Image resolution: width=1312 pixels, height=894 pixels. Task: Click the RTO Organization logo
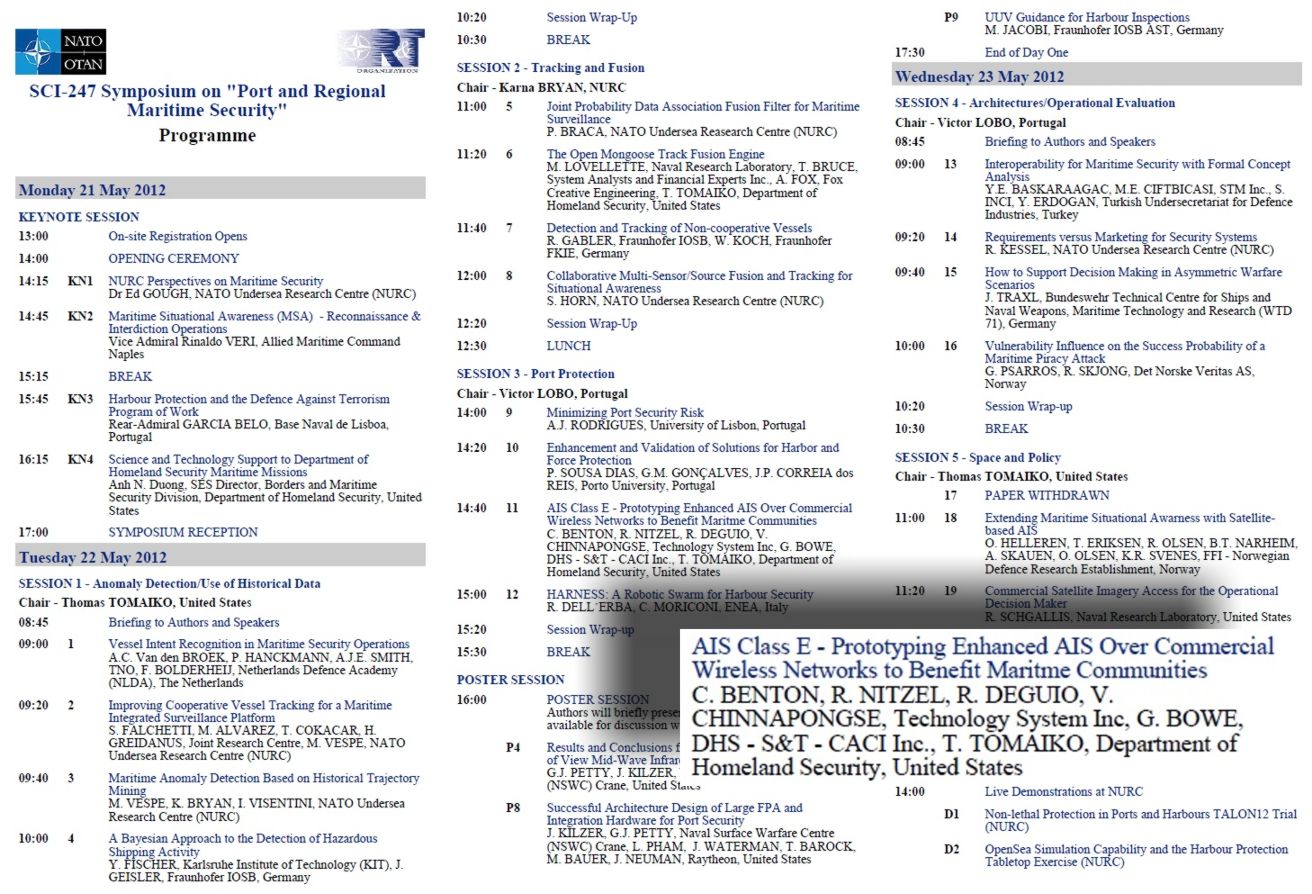point(381,51)
